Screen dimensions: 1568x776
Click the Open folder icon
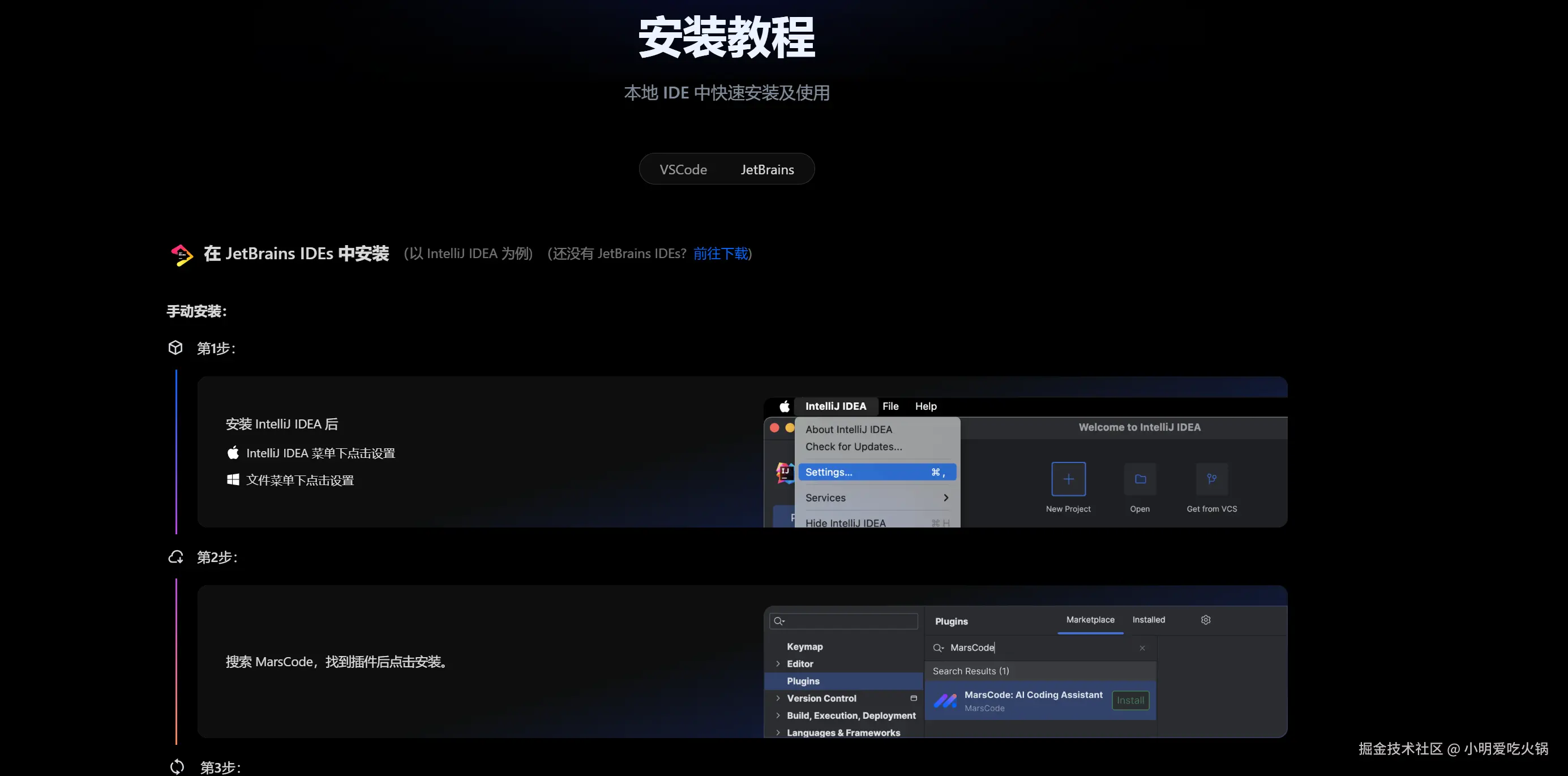tap(1139, 479)
